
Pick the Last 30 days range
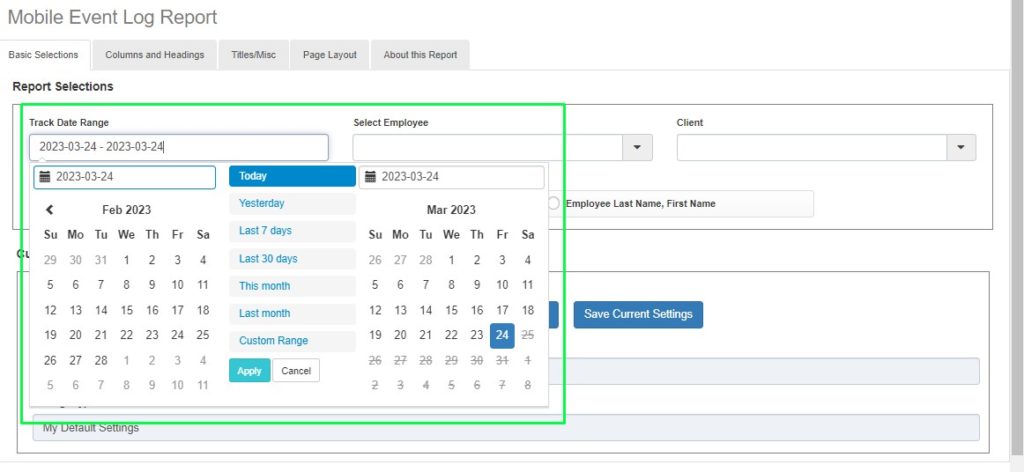[268, 259]
